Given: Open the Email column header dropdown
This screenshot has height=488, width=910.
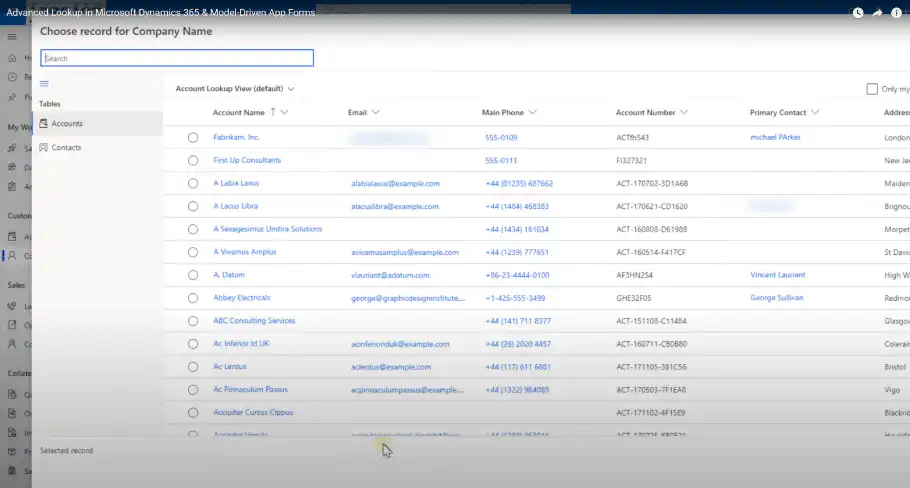Looking at the screenshot, I should 375,113.
